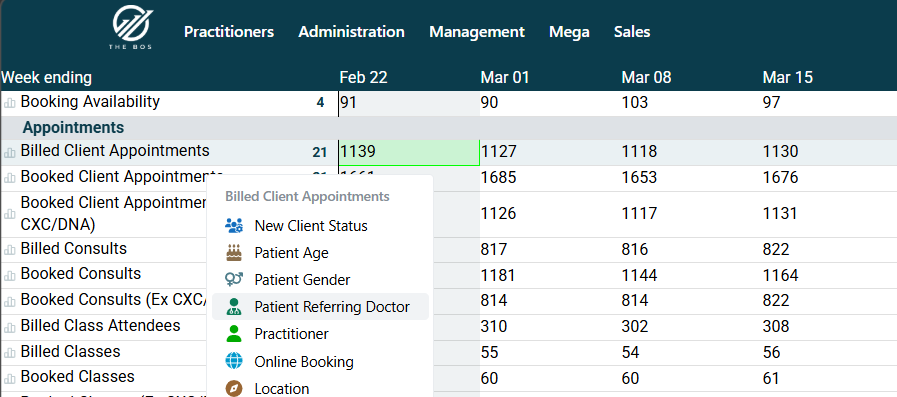Click the value 1126 cell
Viewport: 897px width, 397px height.
(x=498, y=214)
